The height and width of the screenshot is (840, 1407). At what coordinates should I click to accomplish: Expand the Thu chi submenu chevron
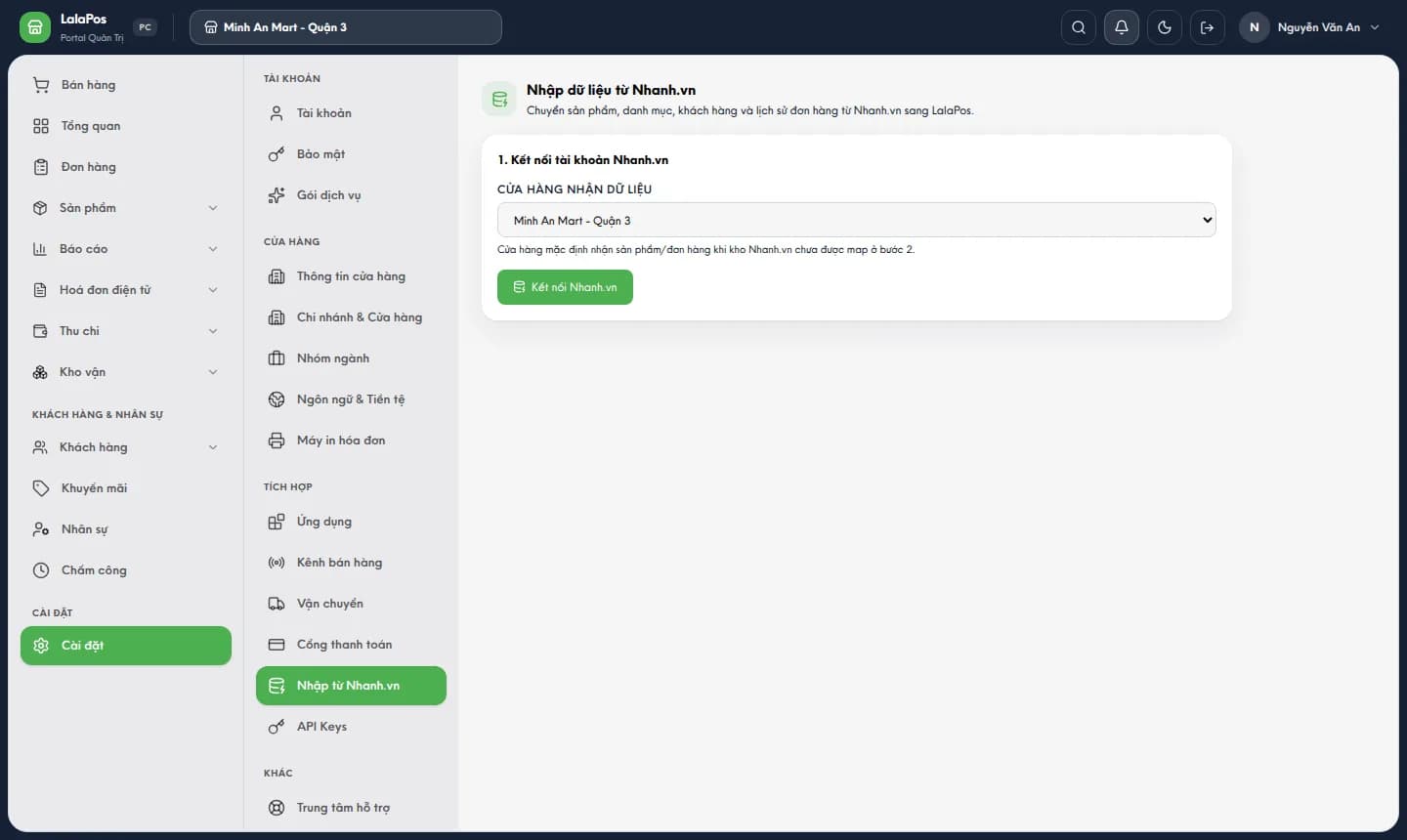pyautogui.click(x=213, y=331)
